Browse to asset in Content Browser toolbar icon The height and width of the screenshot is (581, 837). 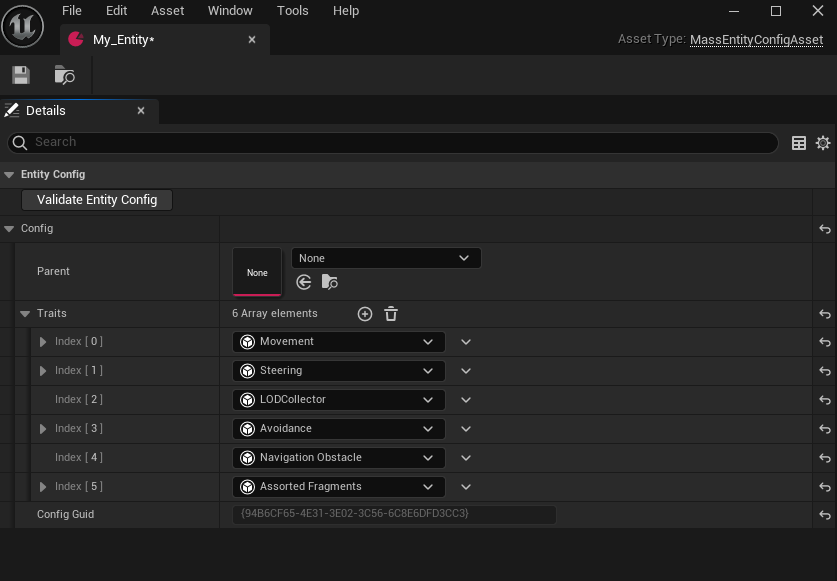pyautogui.click(x=65, y=75)
